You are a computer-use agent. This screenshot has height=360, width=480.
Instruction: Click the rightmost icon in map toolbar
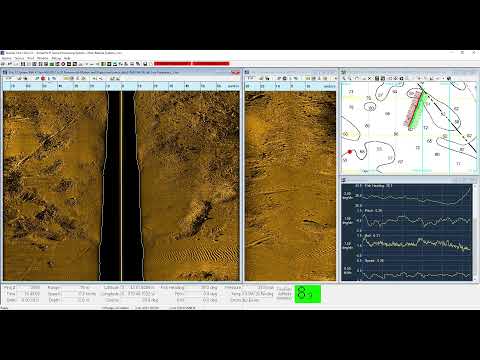click(x=449, y=78)
